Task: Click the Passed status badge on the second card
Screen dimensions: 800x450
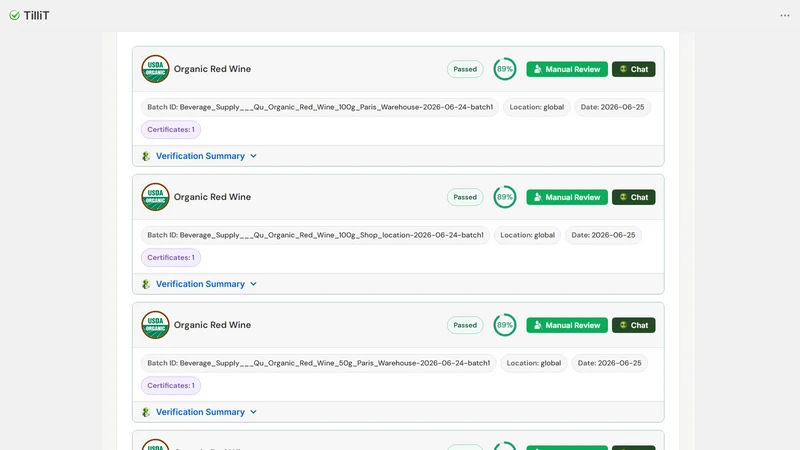Action: pyautogui.click(x=465, y=197)
